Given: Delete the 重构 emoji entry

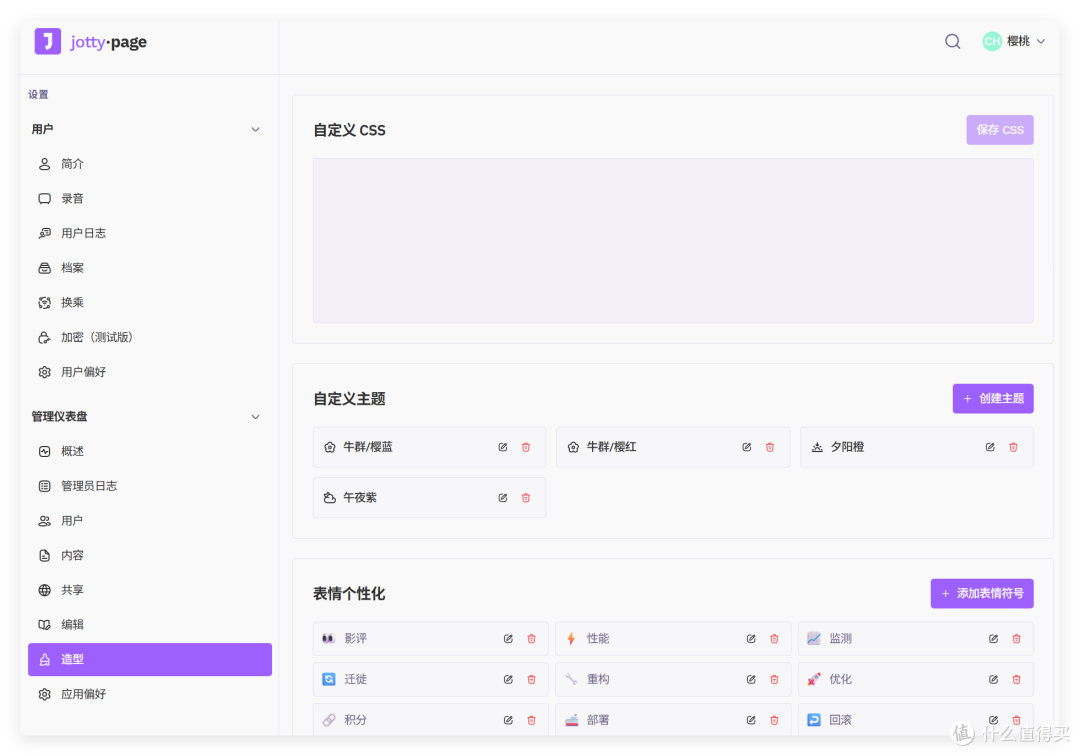Looking at the screenshot, I should pyautogui.click(x=774, y=680).
